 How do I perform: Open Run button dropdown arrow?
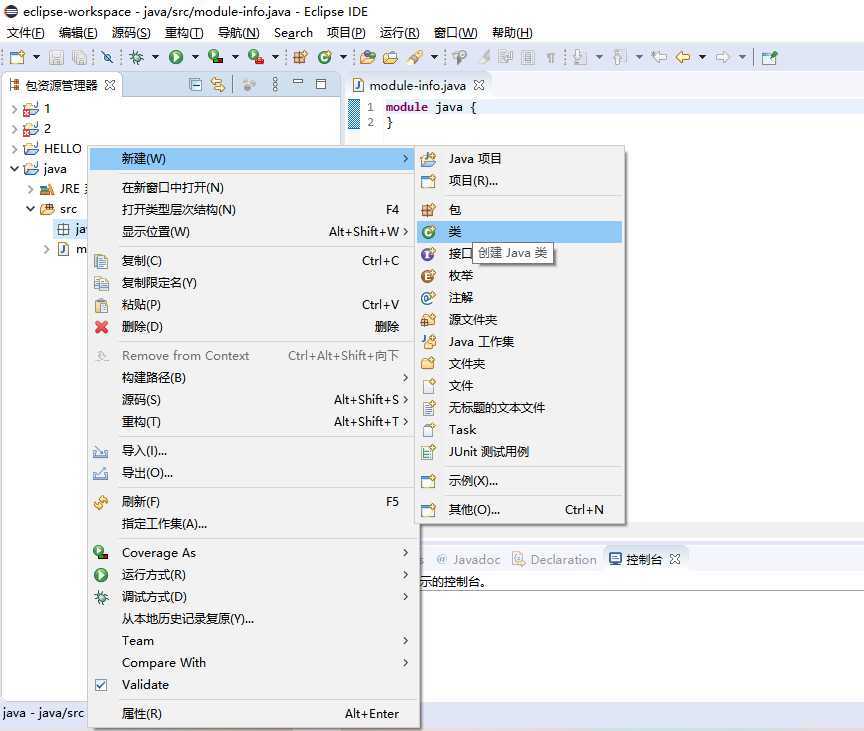click(x=195, y=57)
